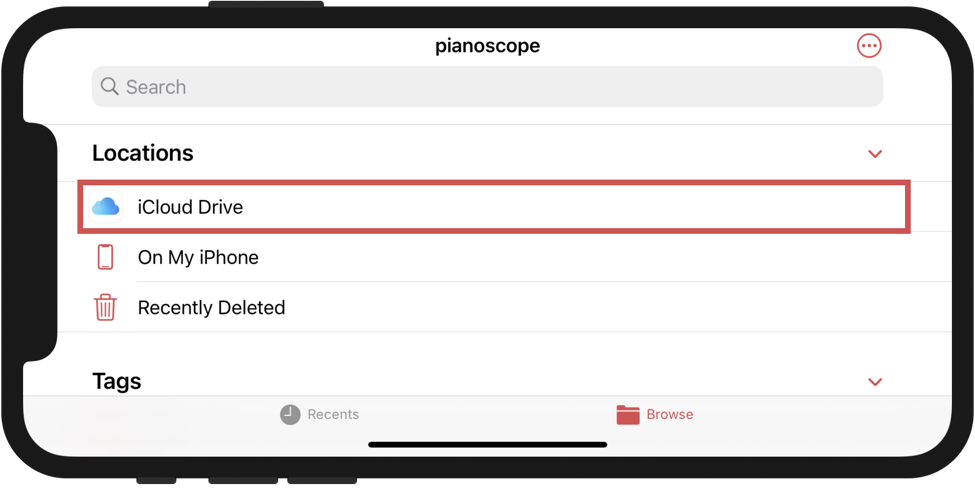The width and height of the screenshot is (975, 490).
Task: Switch to the Browse tab
Action: tap(655, 414)
